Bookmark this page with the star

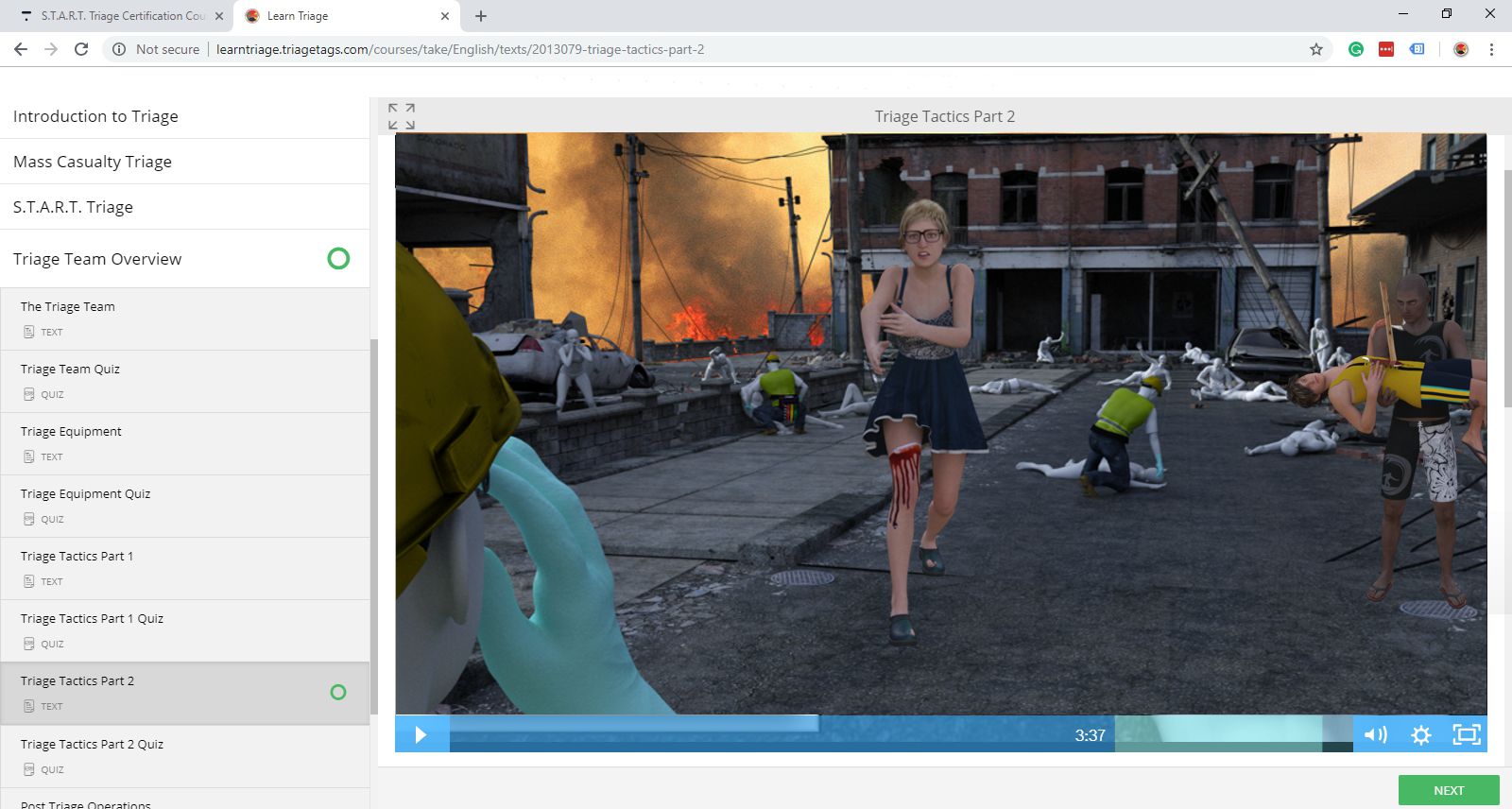pyautogui.click(x=1316, y=49)
